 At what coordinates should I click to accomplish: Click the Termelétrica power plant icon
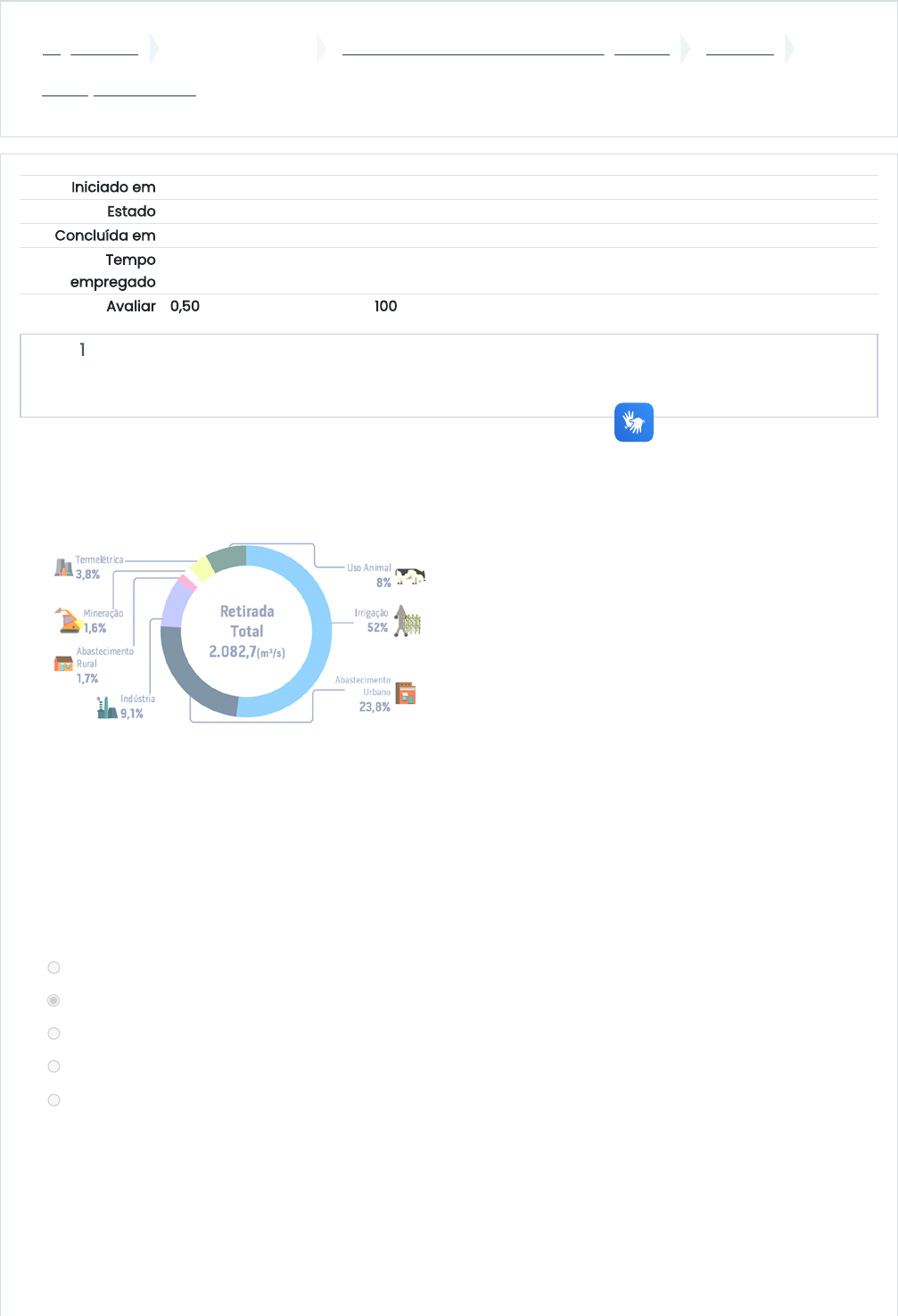(63, 567)
